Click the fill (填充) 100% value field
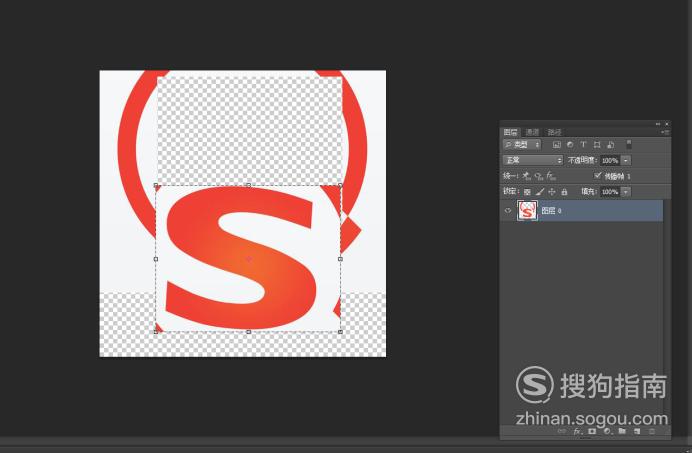Viewport: 692px width, 453px height. point(610,192)
